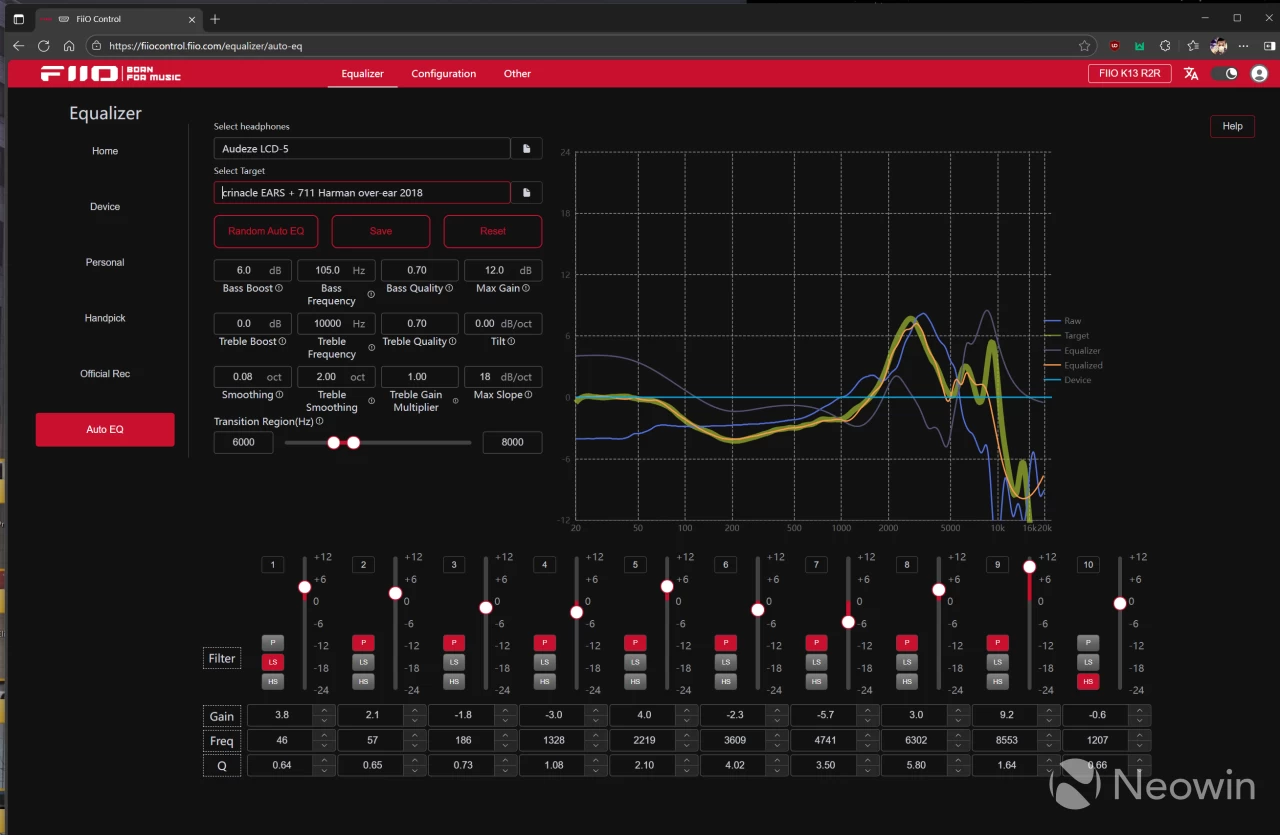Screen dimensions: 1280x835
Task: Go to Home in the sidebar
Action: pyautogui.click(x=105, y=151)
